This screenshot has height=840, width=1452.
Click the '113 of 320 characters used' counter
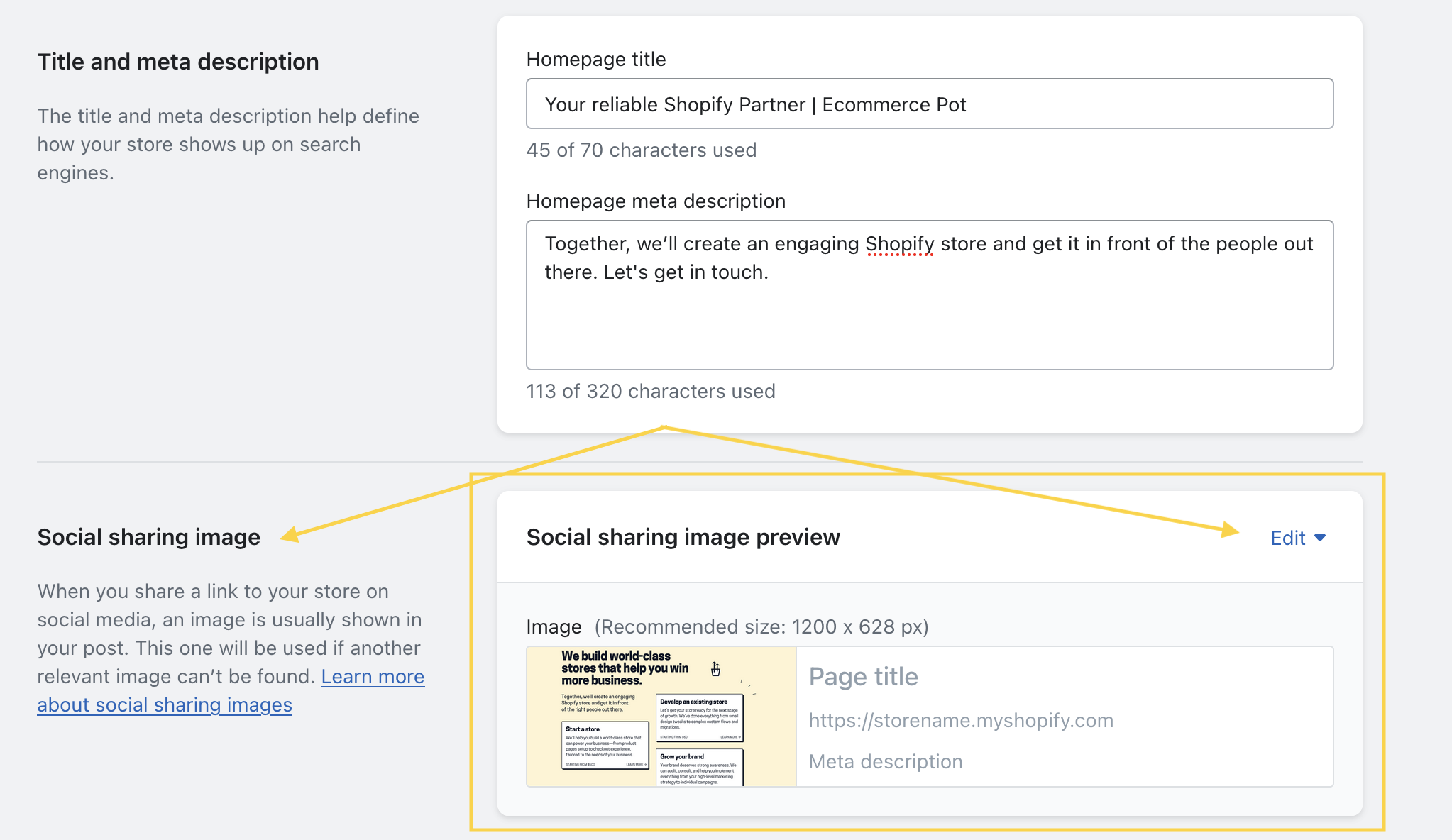click(650, 392)
